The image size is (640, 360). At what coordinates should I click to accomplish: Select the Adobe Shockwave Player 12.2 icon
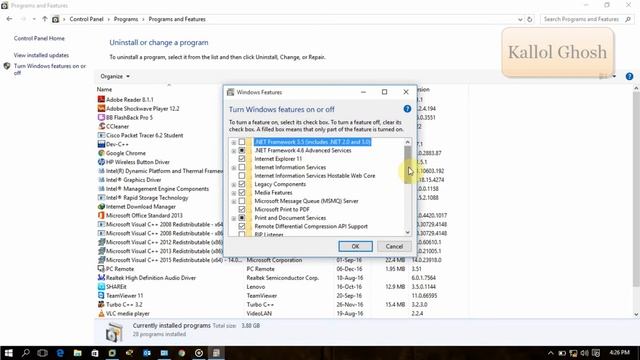pos(101,108)
